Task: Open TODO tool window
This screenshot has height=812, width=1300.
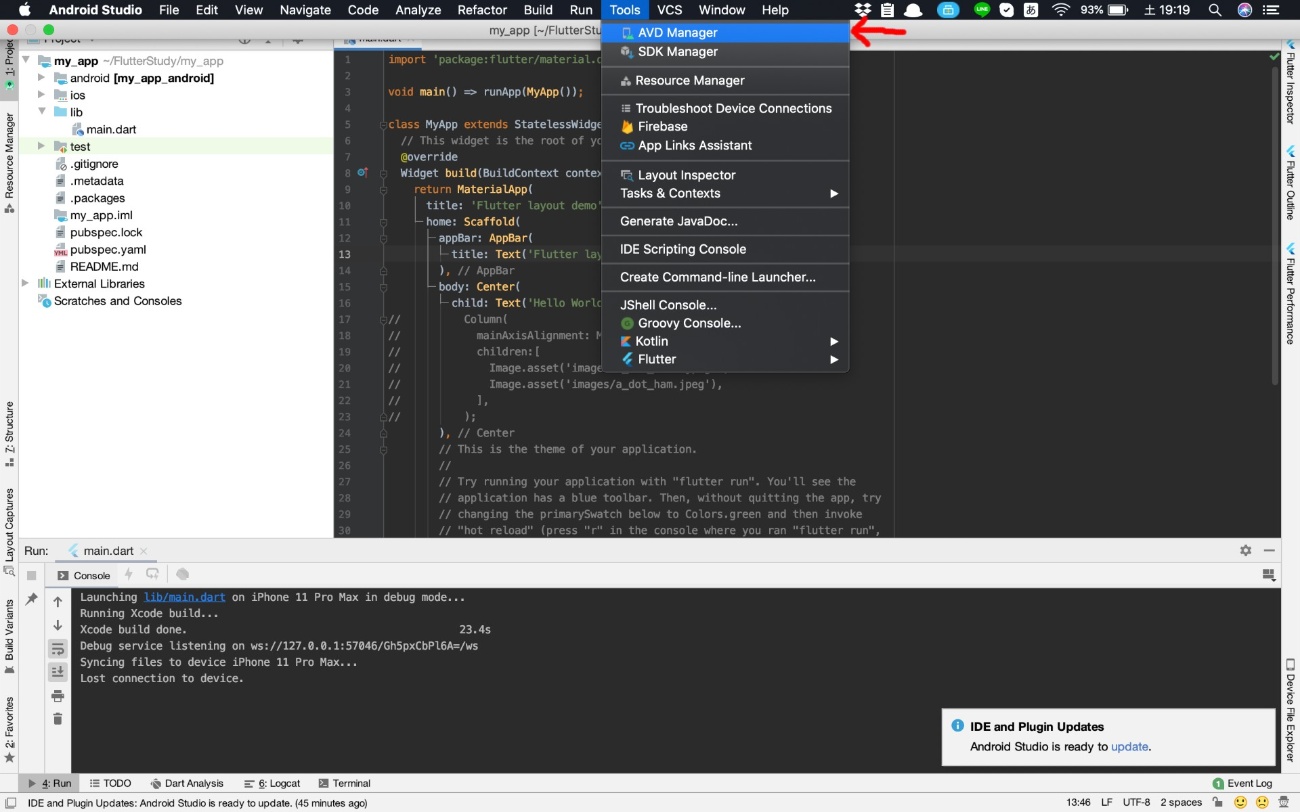Action: coord(110,783)
